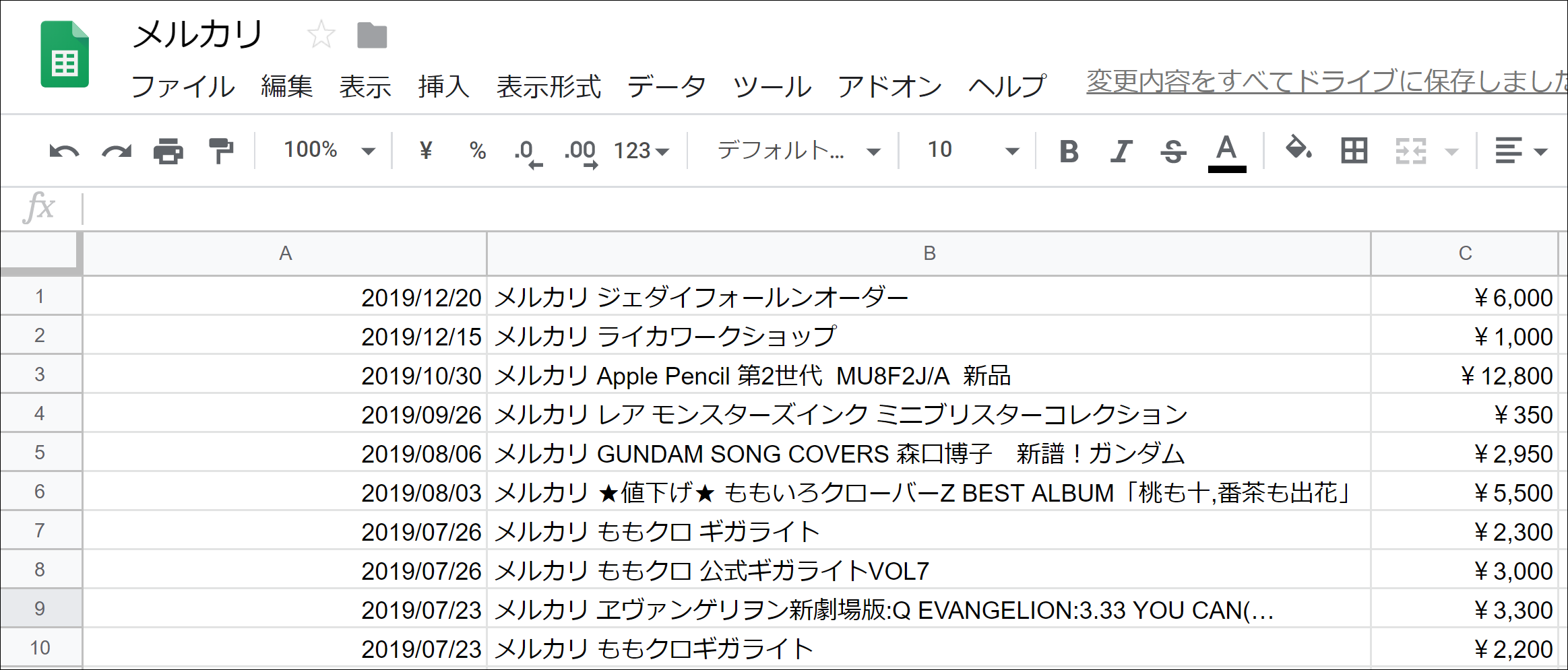Select row 1 header
Viewport: 1568px width, 670px height.
pyautogui.click(x=40, y=296)
